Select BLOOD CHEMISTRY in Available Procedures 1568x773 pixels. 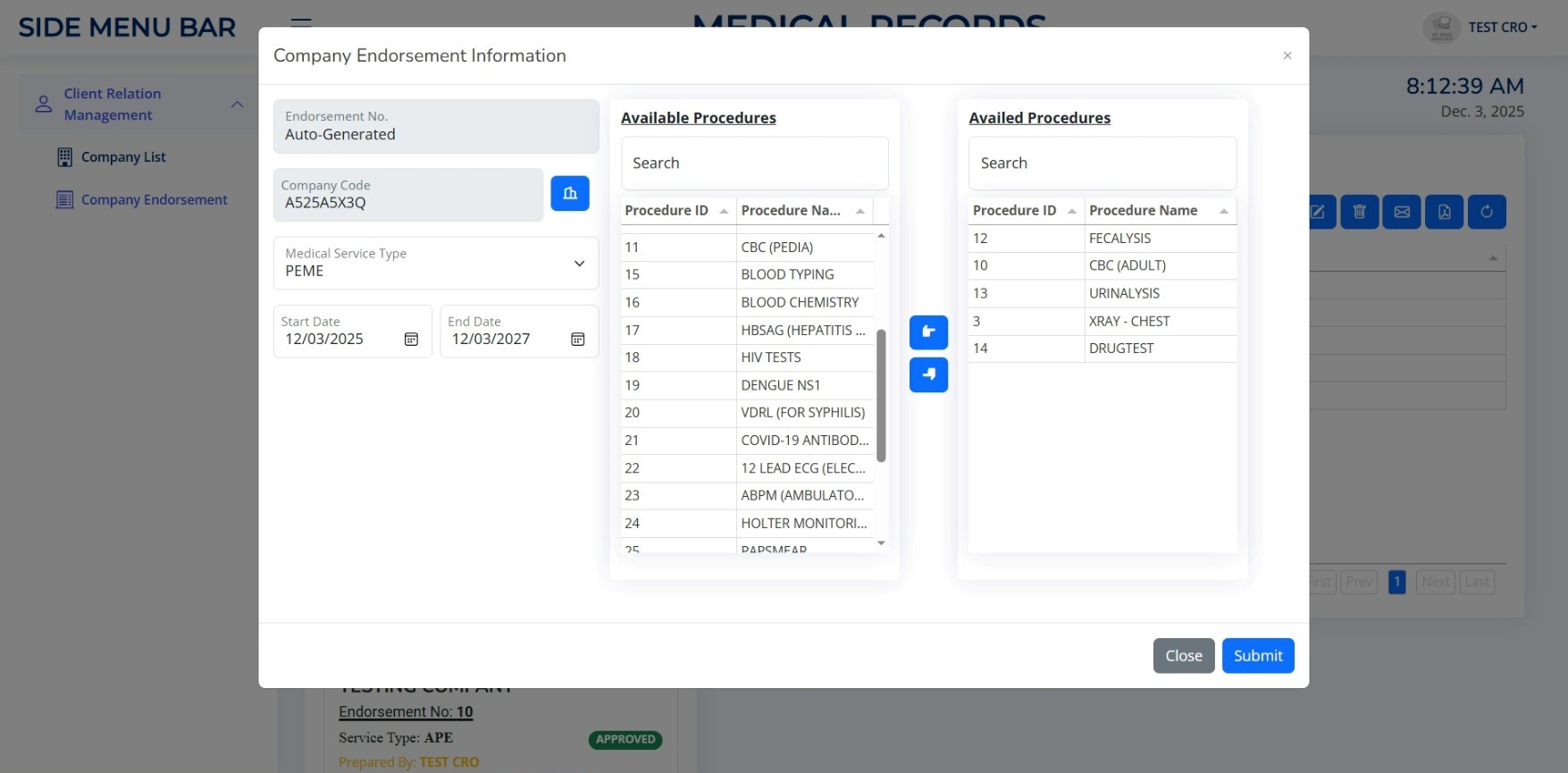click(800, 303)
